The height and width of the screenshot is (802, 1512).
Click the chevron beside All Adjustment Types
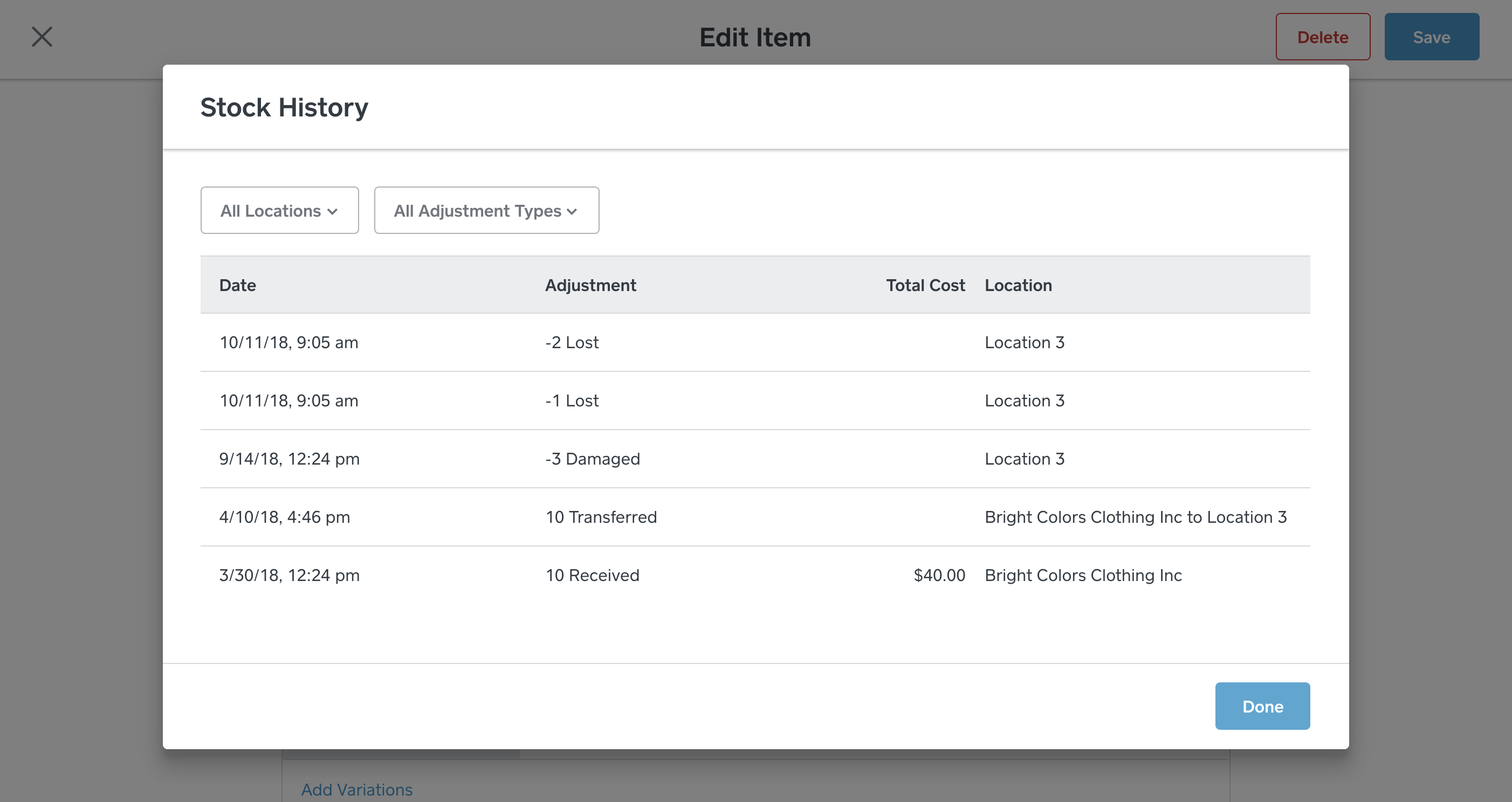coord(572,212)
